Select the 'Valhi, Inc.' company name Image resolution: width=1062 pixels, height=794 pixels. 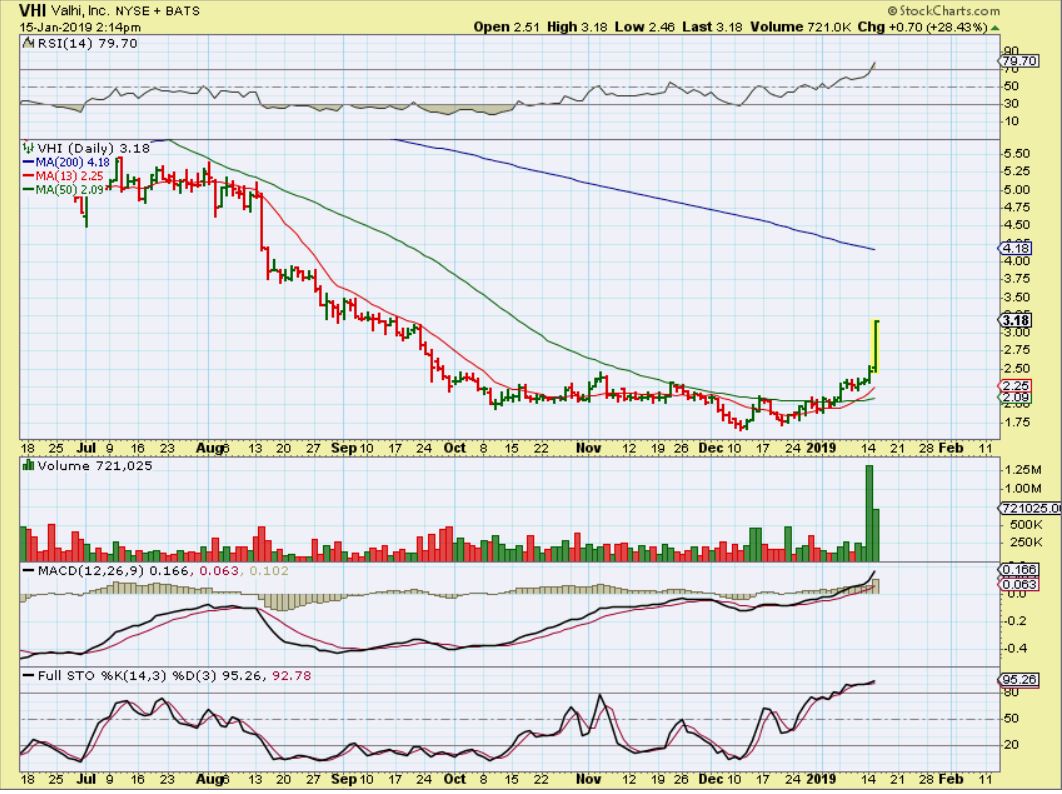[80, 12]
